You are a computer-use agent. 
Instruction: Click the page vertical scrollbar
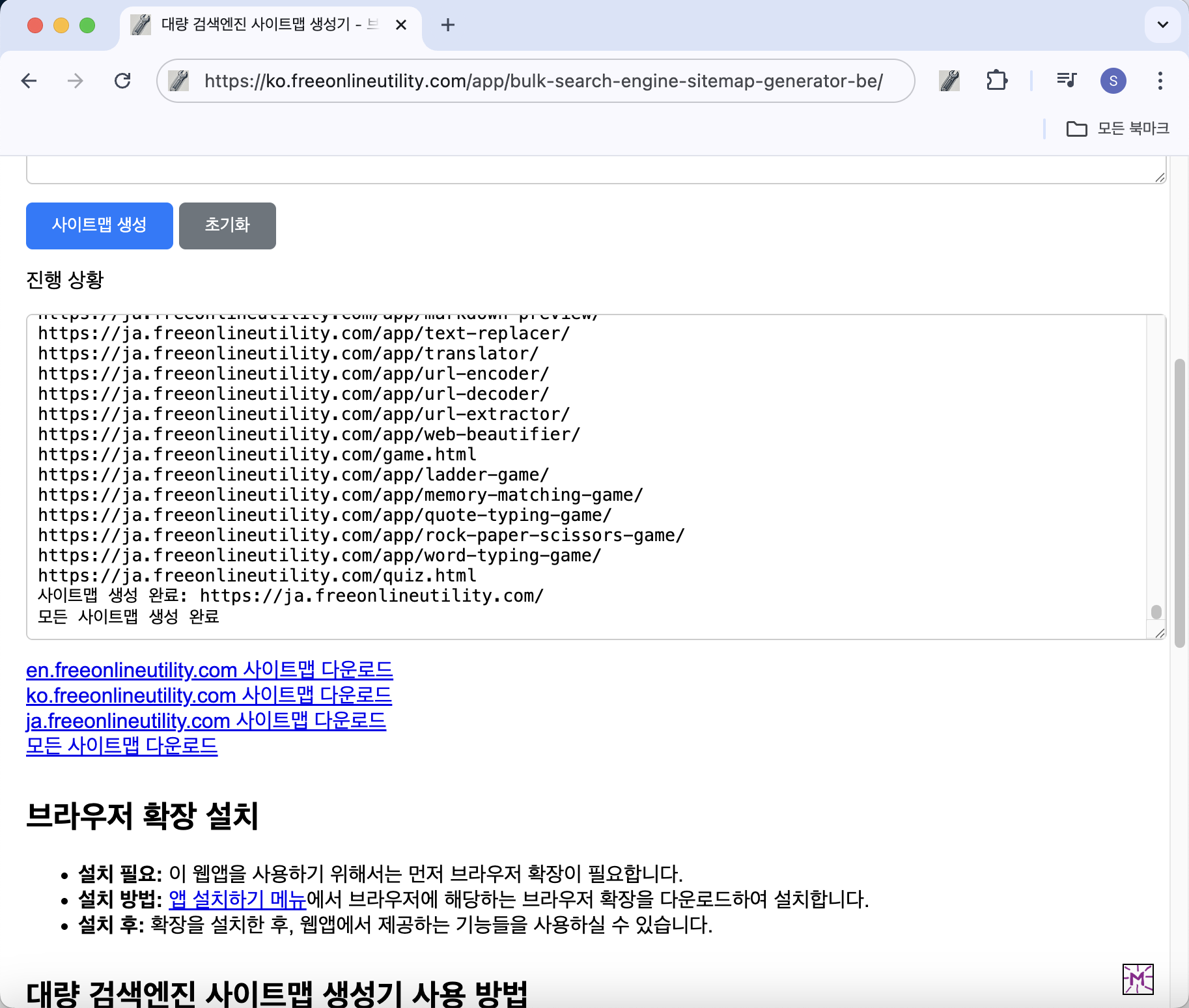(x=1180, y=503)
